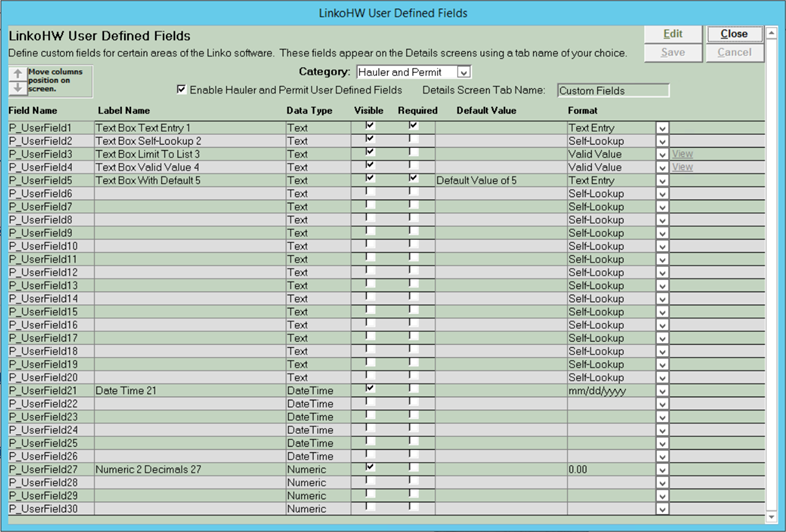Click the mm/dd/yyyy format value
This screenshot has height=532, width=786.
tap(597, 391)
